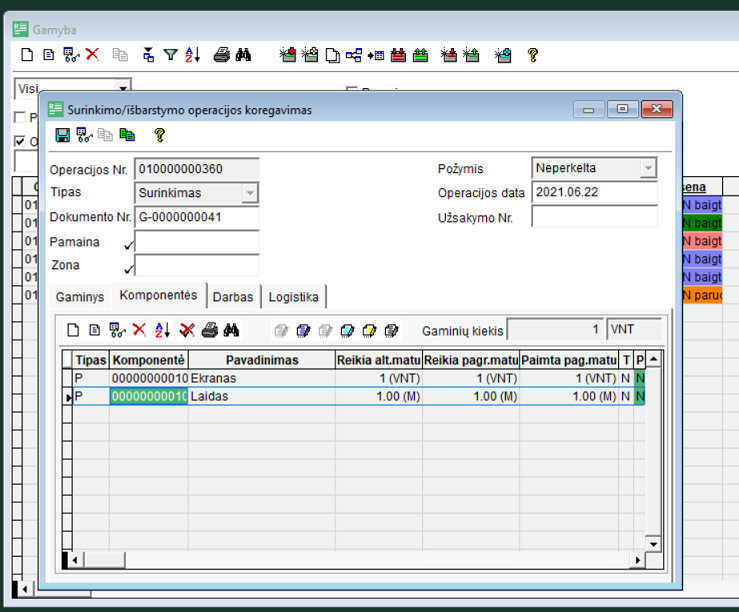Click yellow Help question mark in Gamyba toolbar
This screenshot has height=612, width=739.
pyautogui.click(x=533, y=55)
